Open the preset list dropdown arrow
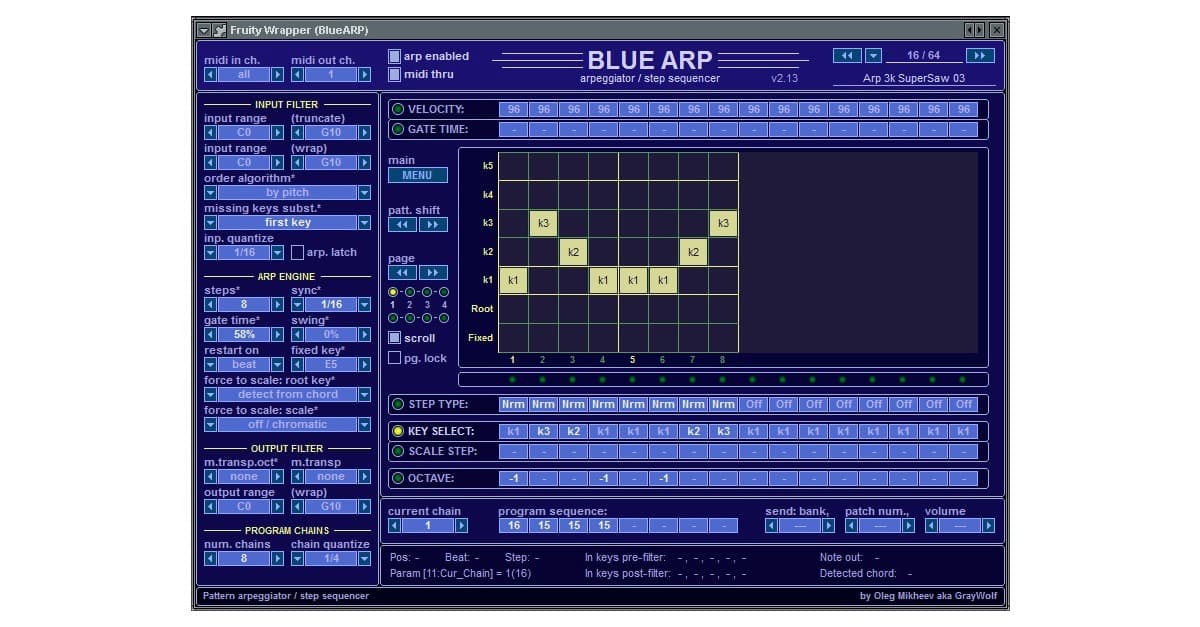This screenshot has width=1200, height=627. [x=873, y=56]
